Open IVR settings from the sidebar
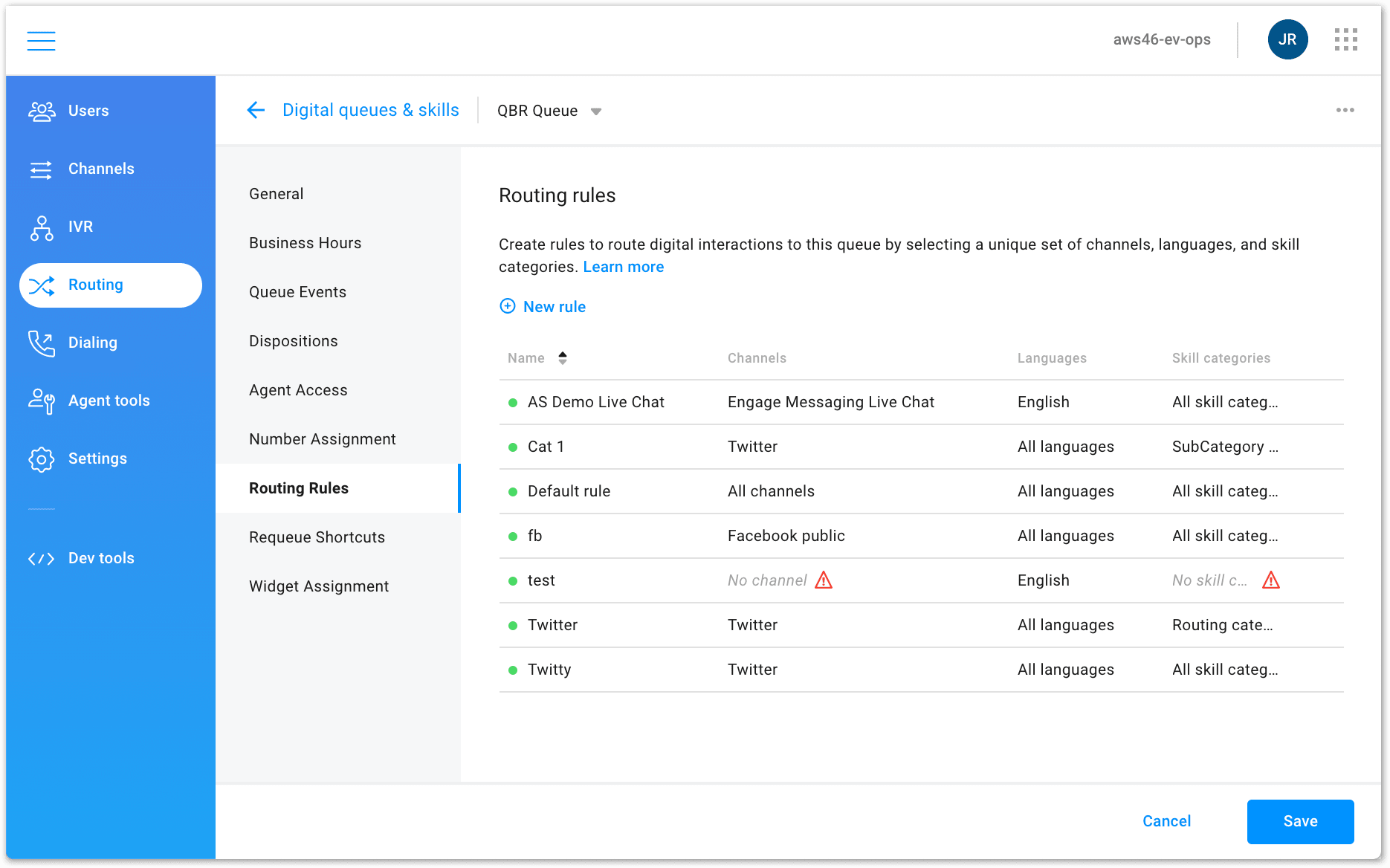This screenshot has height=868, width=1390. 42,227
